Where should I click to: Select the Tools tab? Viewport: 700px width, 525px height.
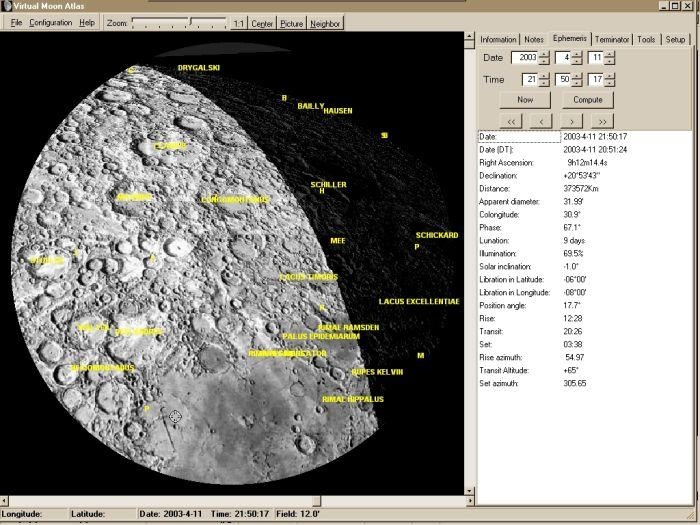647,40
